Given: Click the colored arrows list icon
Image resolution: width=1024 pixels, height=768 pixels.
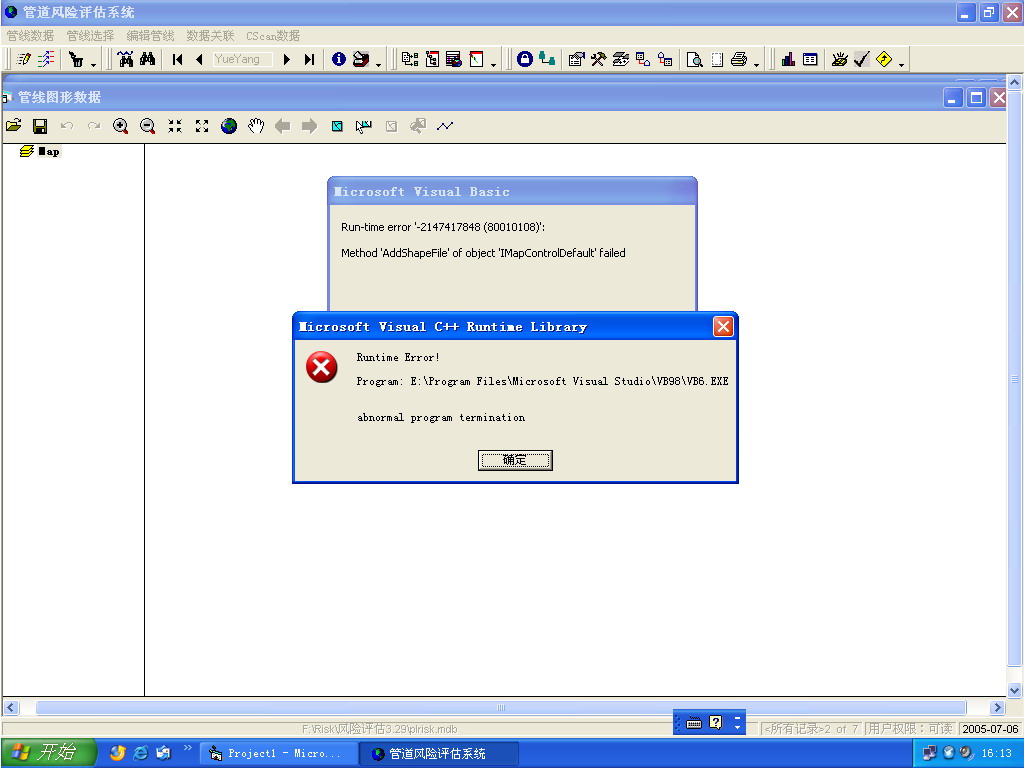Looking at the screenshot, I should 46,59.
